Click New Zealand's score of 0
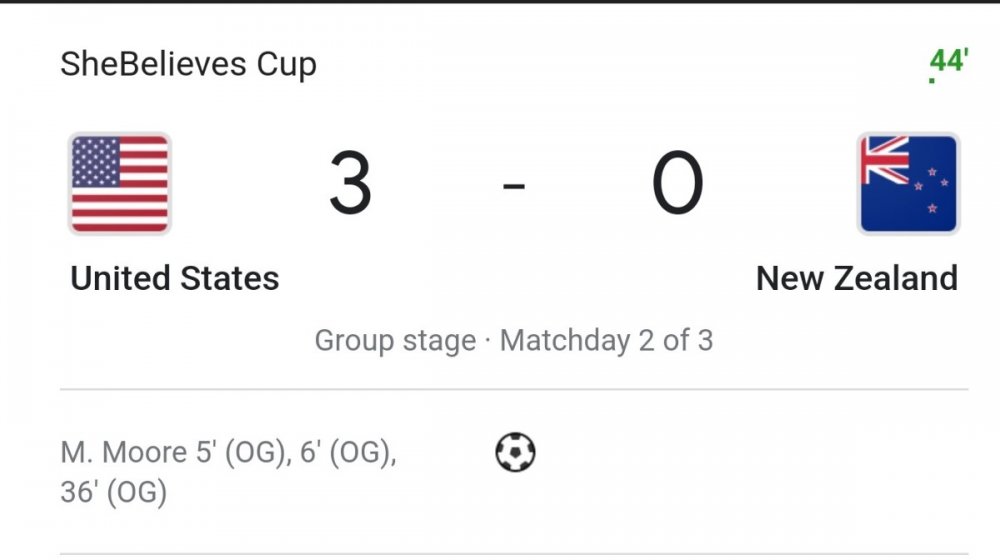The image size is (1000, 560). click(x=678, y=184)
